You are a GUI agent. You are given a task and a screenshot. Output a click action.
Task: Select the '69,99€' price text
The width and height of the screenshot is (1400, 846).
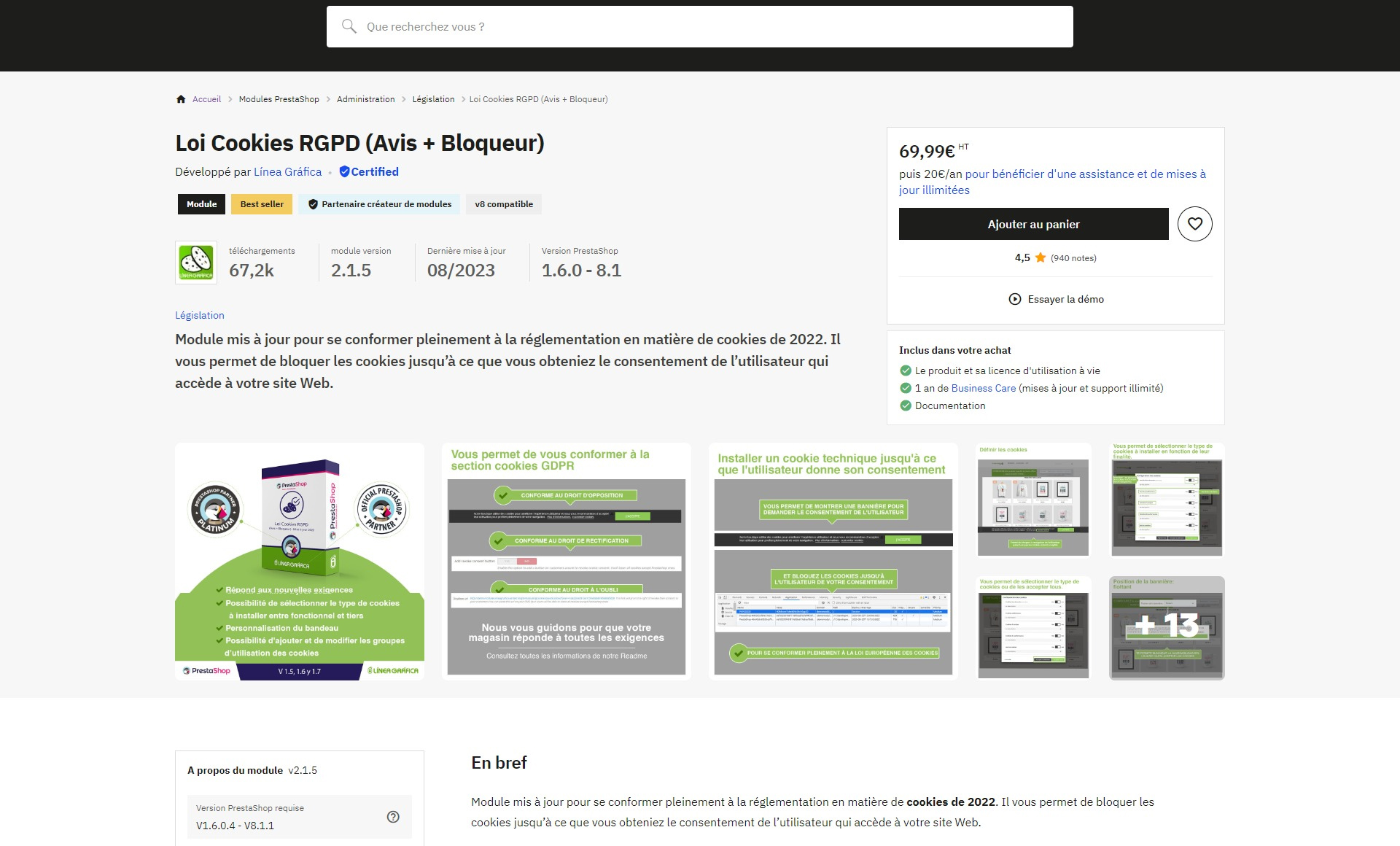927,152
